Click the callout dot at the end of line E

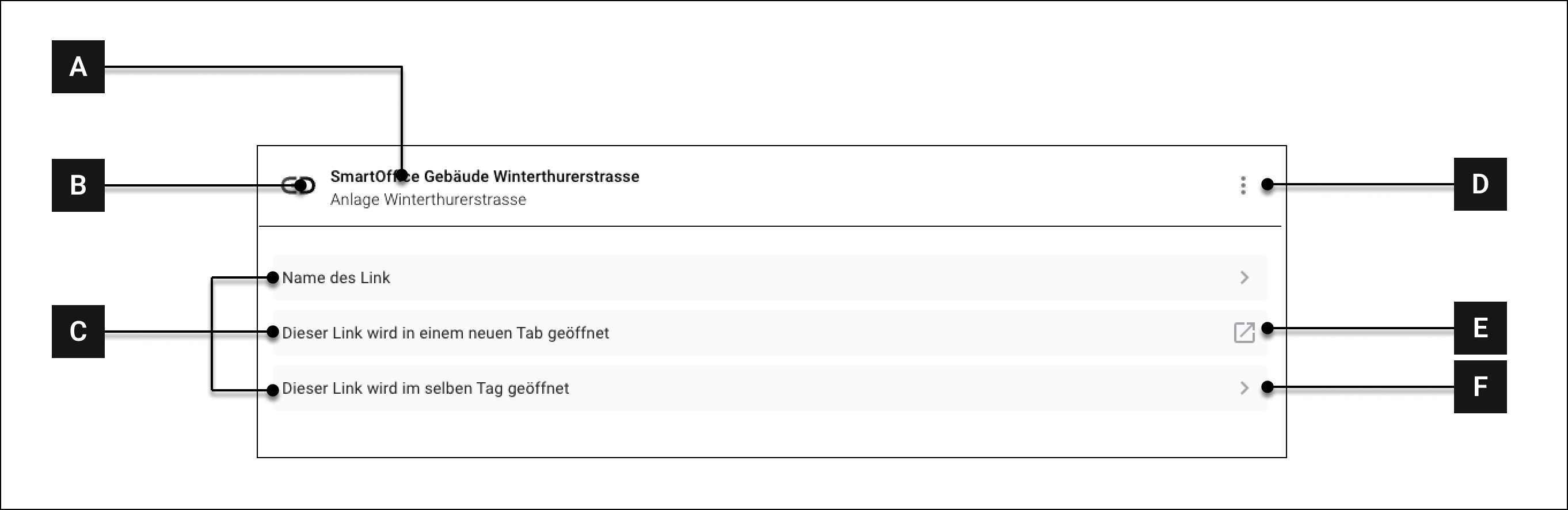click(1268, 329)
